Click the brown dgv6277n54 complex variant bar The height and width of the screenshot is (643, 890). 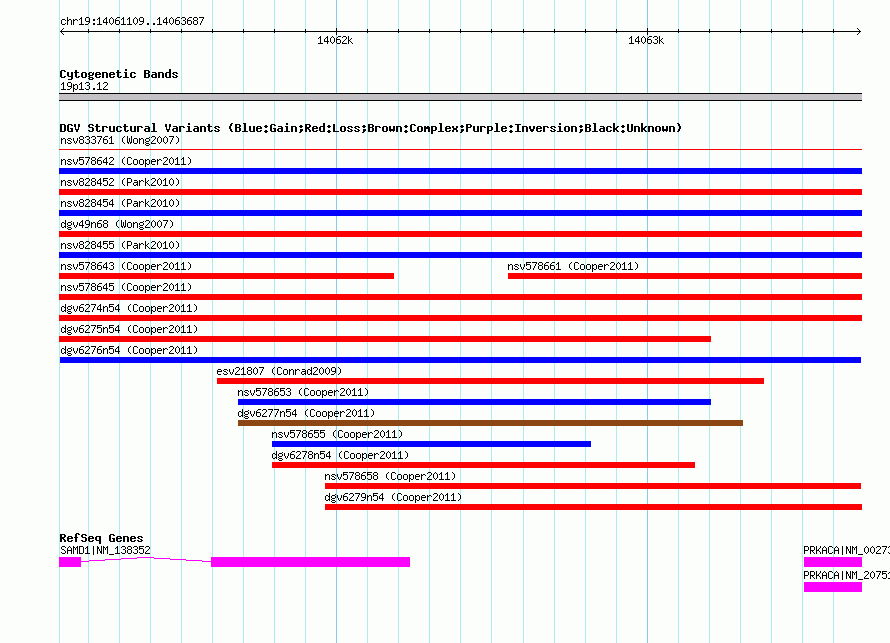pos(490,423)
